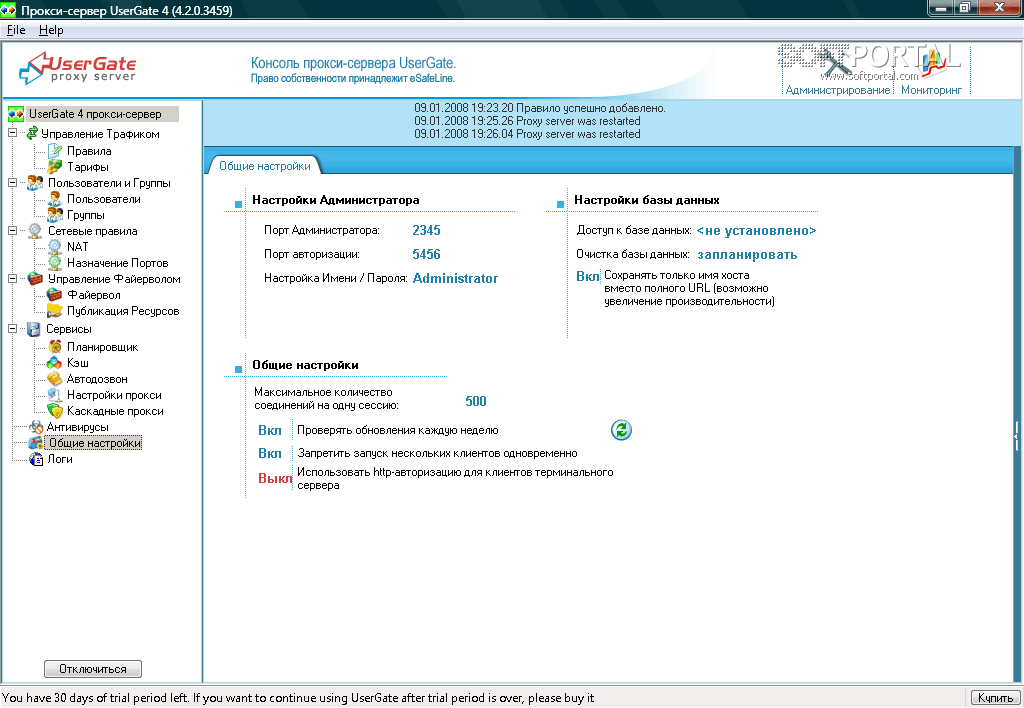Collapse the Сетевые правила node
1024x708 pixels.
[12, 231]
